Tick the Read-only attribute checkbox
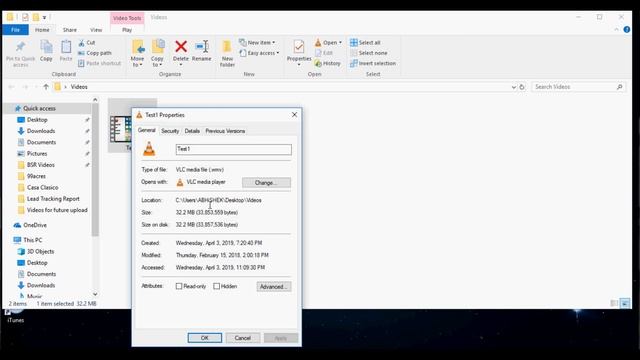The image size is (640, 360). [179, 286]
